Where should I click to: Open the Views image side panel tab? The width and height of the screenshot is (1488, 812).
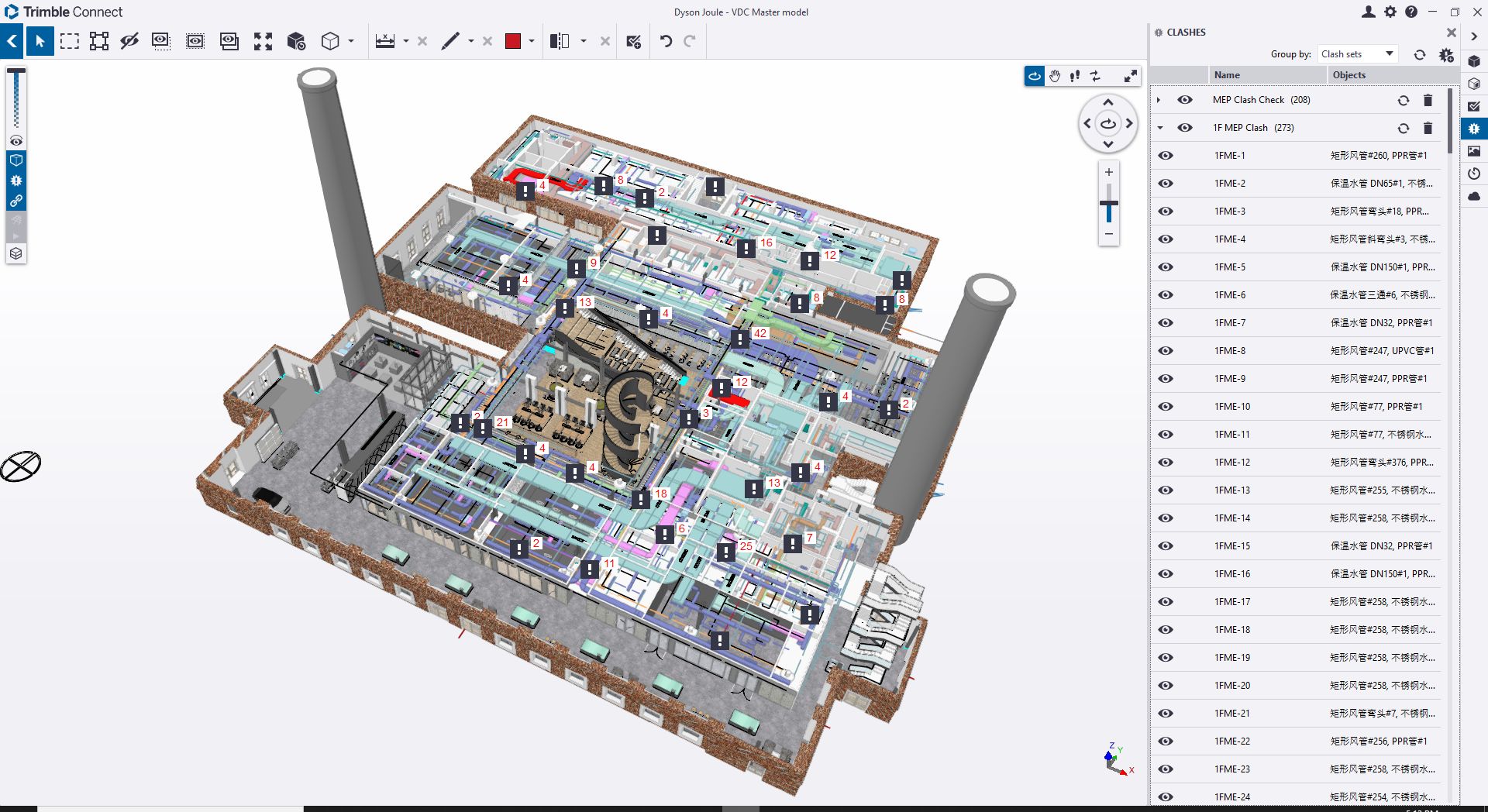tap(1474, 151)
